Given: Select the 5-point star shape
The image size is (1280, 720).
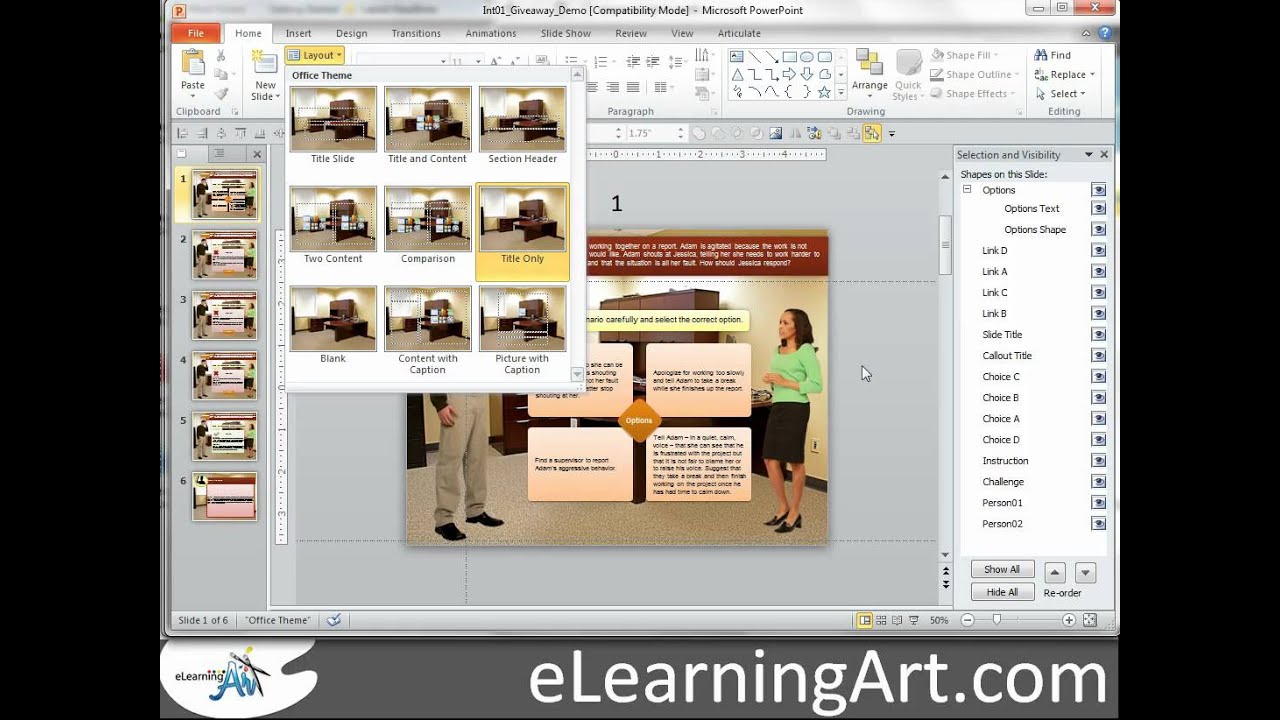Looking at the screenshot, I should pos(824,92).
